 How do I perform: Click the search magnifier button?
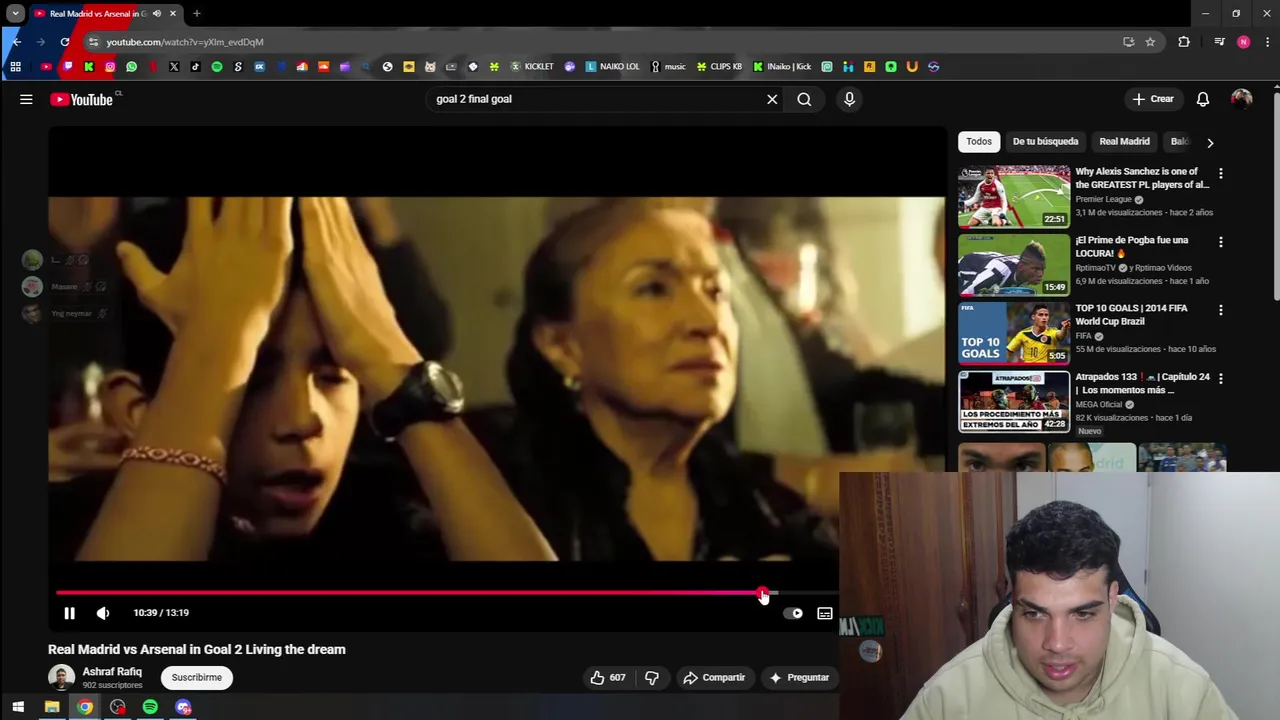804,99
